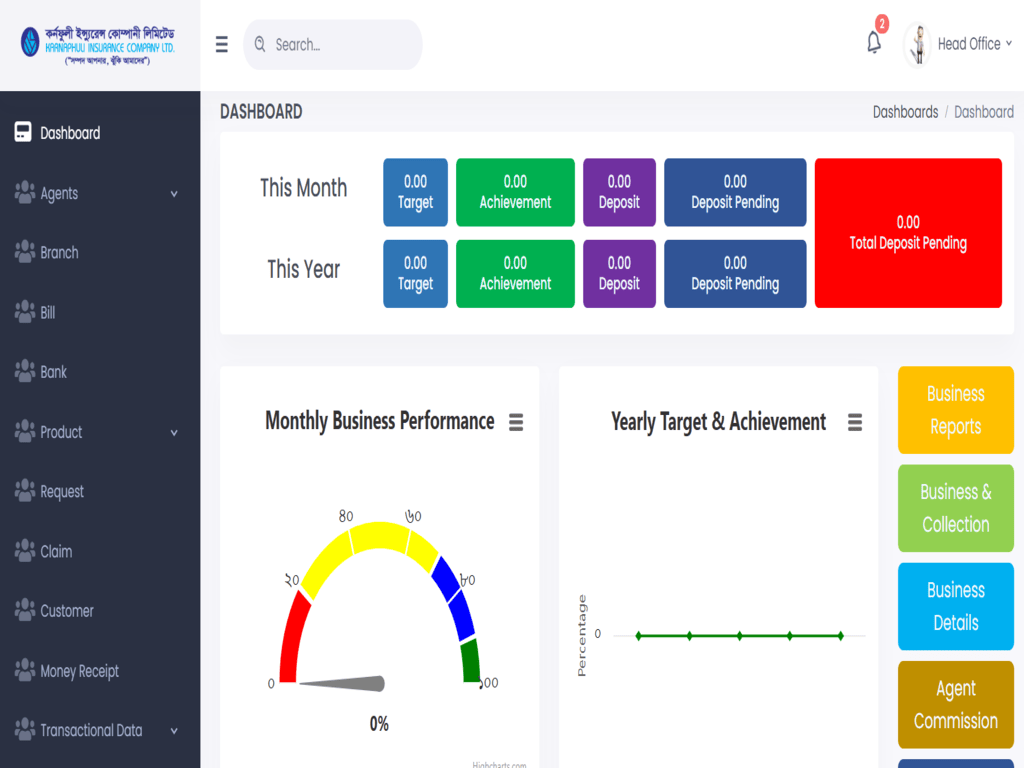This screenshot has width=1024, height=768.
Task: Open the Business Reports button
Action: pyautogui.click(x=955, y=410)
